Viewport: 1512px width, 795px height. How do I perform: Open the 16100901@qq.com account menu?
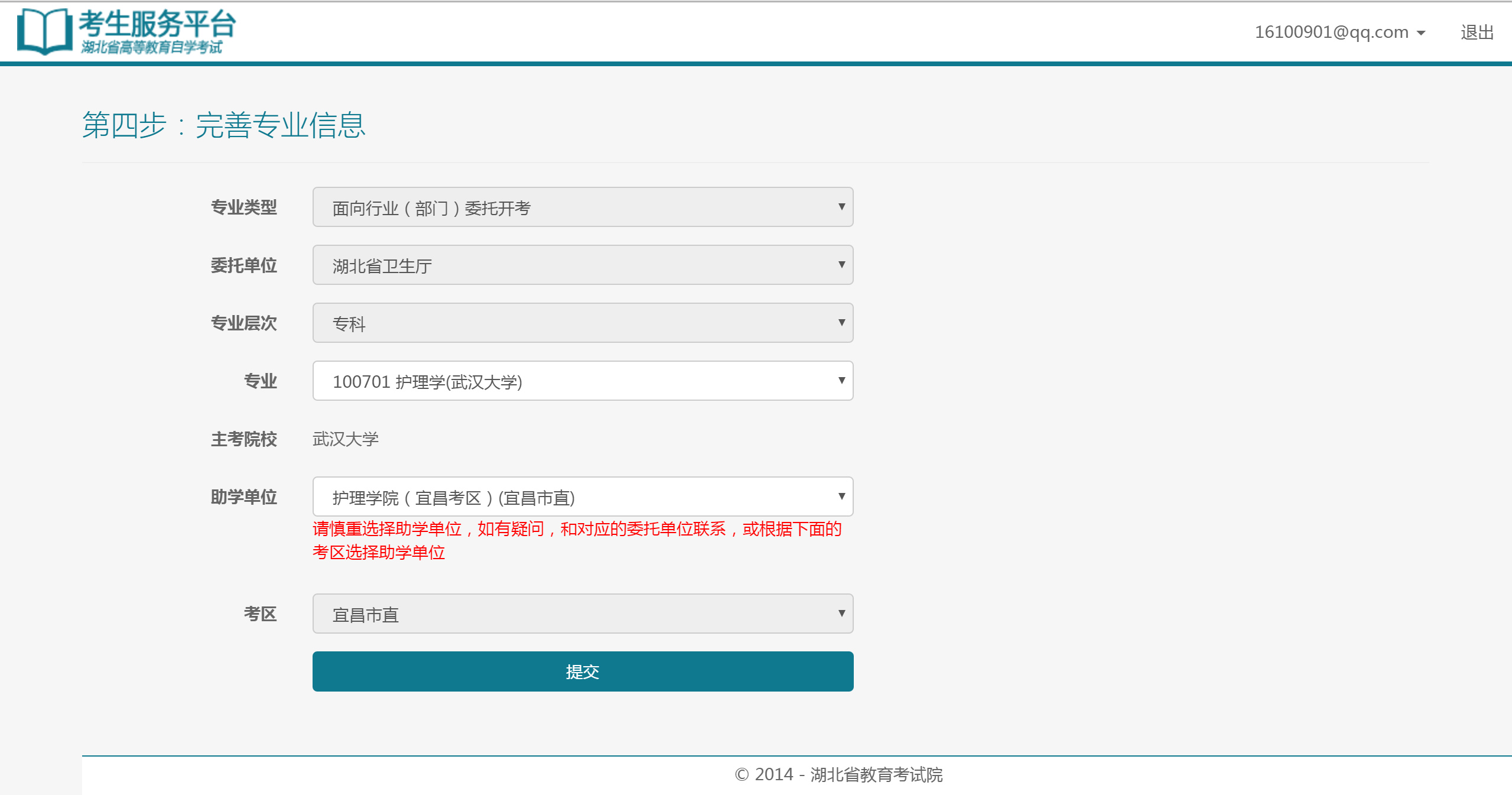point(1331,32)
